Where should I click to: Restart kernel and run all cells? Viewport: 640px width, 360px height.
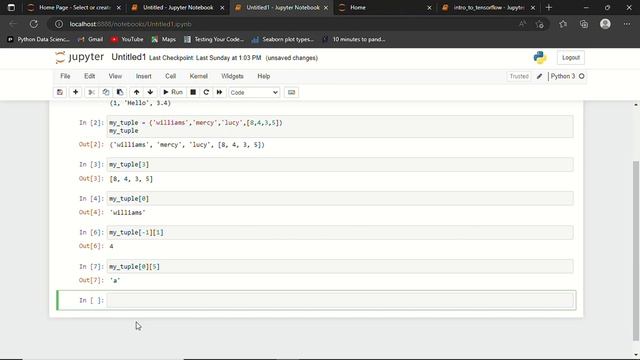coord(220,92)
